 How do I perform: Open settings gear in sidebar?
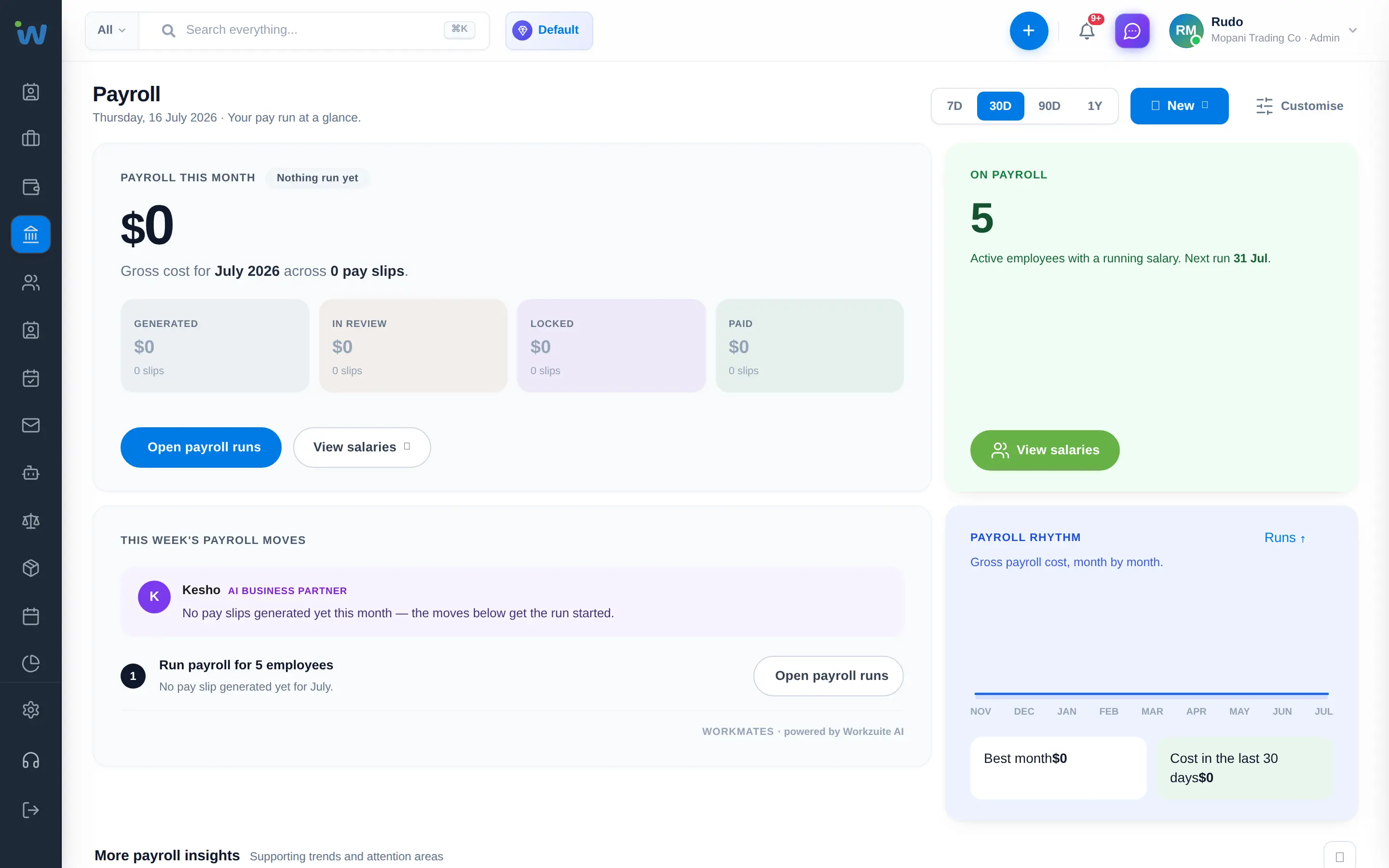click(x=31, y=710)
